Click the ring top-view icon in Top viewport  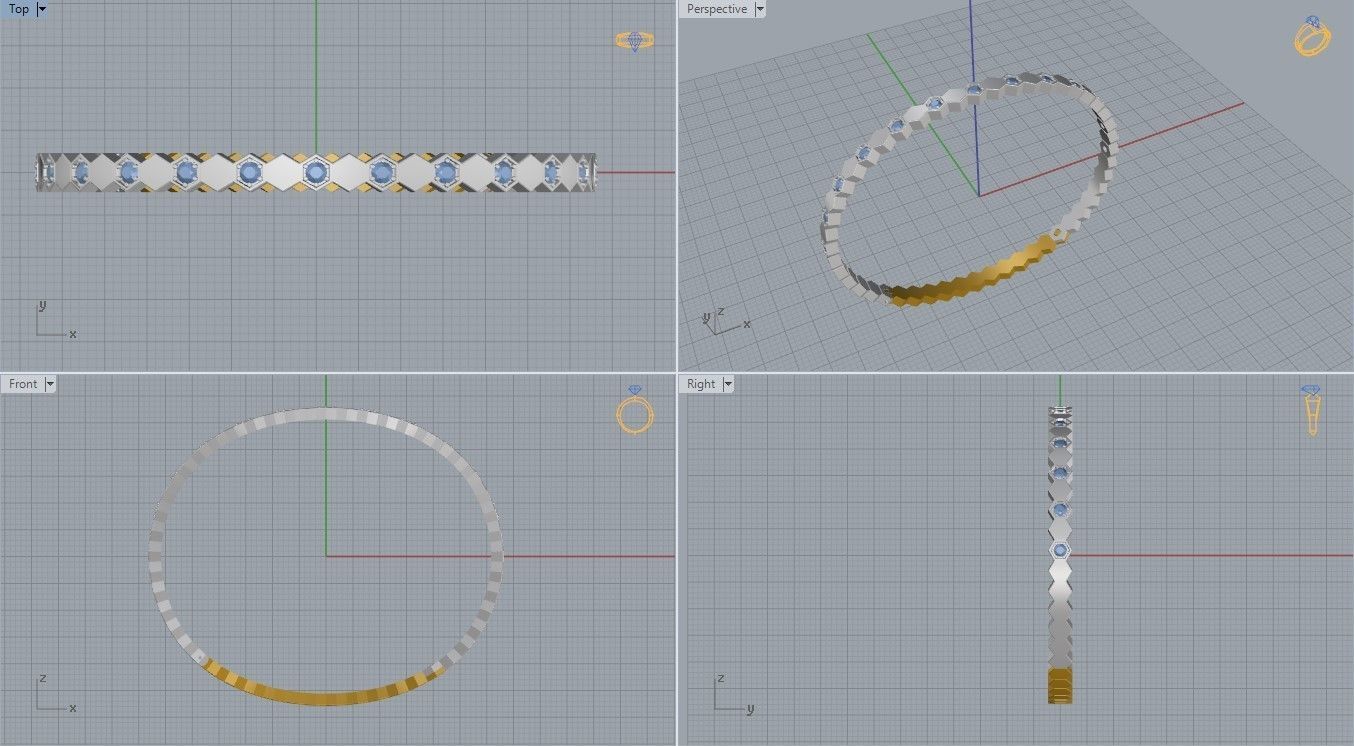[x=634, y=41]
